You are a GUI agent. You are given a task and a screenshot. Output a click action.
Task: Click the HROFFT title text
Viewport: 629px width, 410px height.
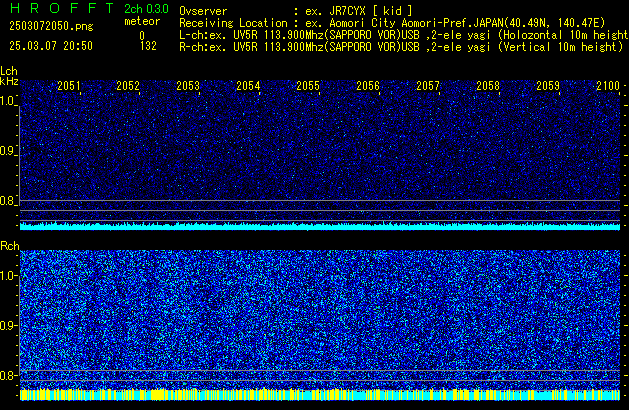pyautogui.click(x=61, y=8)
